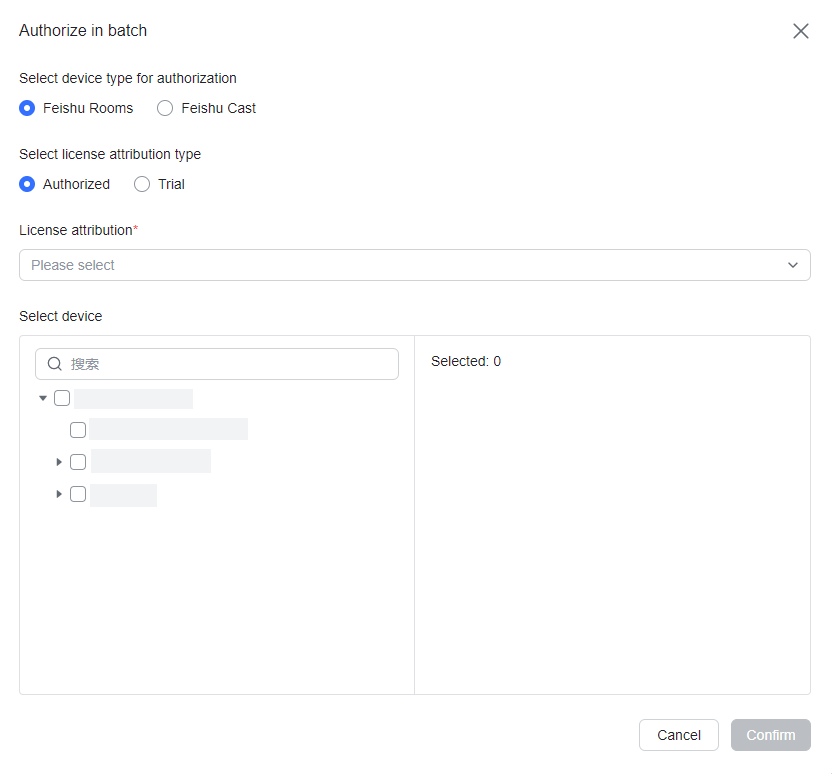Select the Feishu Cast device type
This screenshot has height=774, width=832.
pyautogui.click(x=165, y=108)
